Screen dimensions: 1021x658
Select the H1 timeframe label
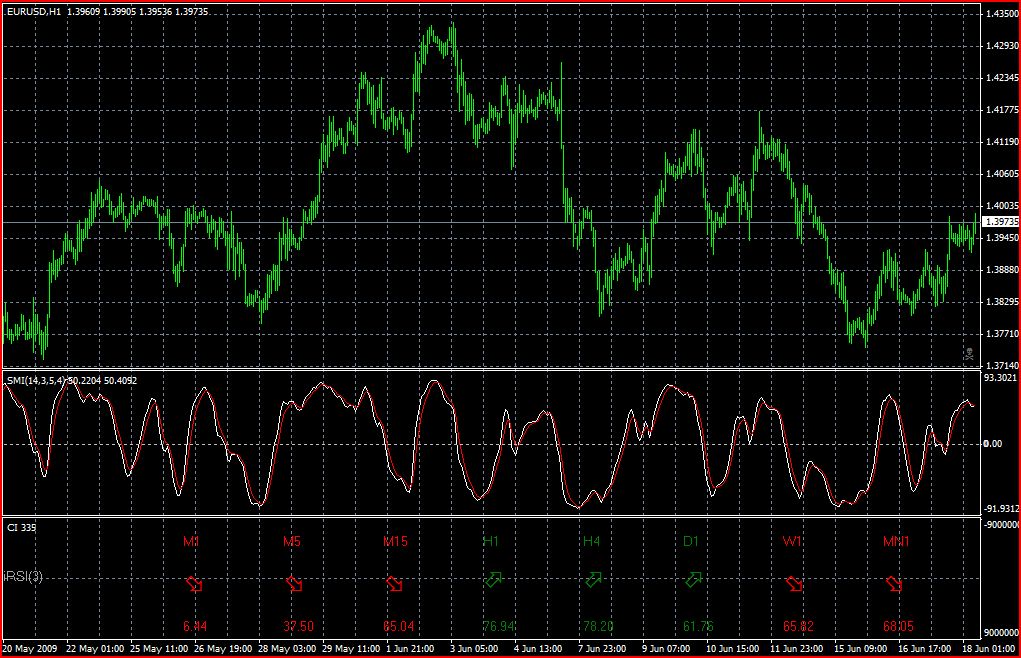pyautogui.click(x=491, y=541)
